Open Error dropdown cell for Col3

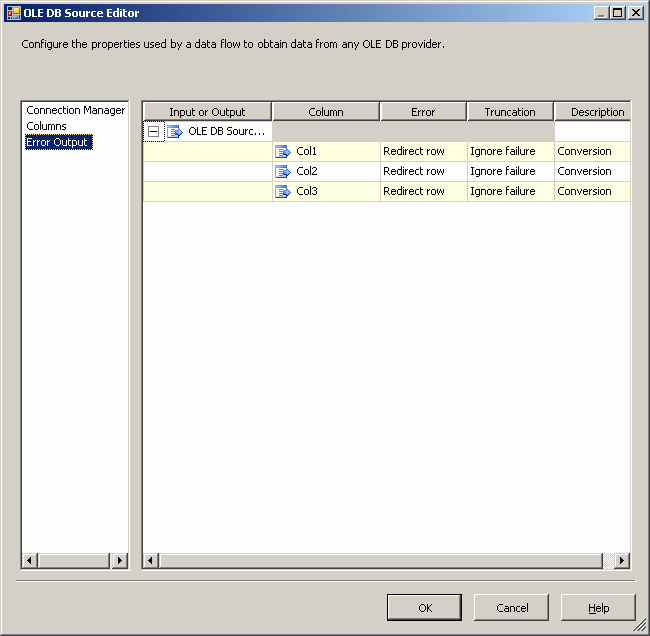(x=424, y=191)
